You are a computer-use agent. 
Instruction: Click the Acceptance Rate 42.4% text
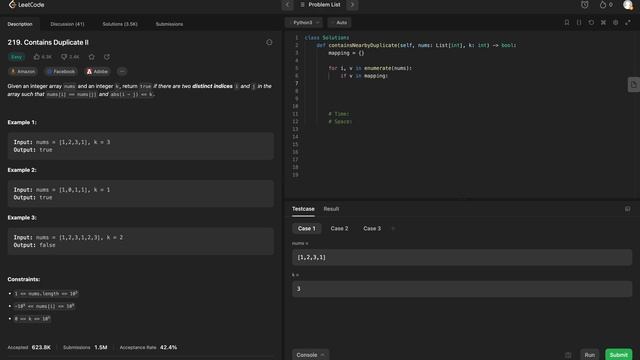[148, 347]
